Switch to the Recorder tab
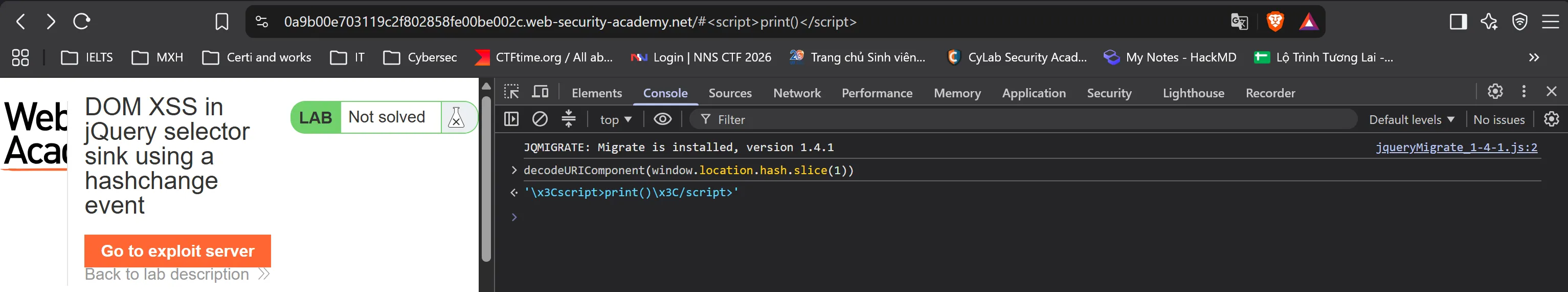1568x292 pixels. point(1270,93)
